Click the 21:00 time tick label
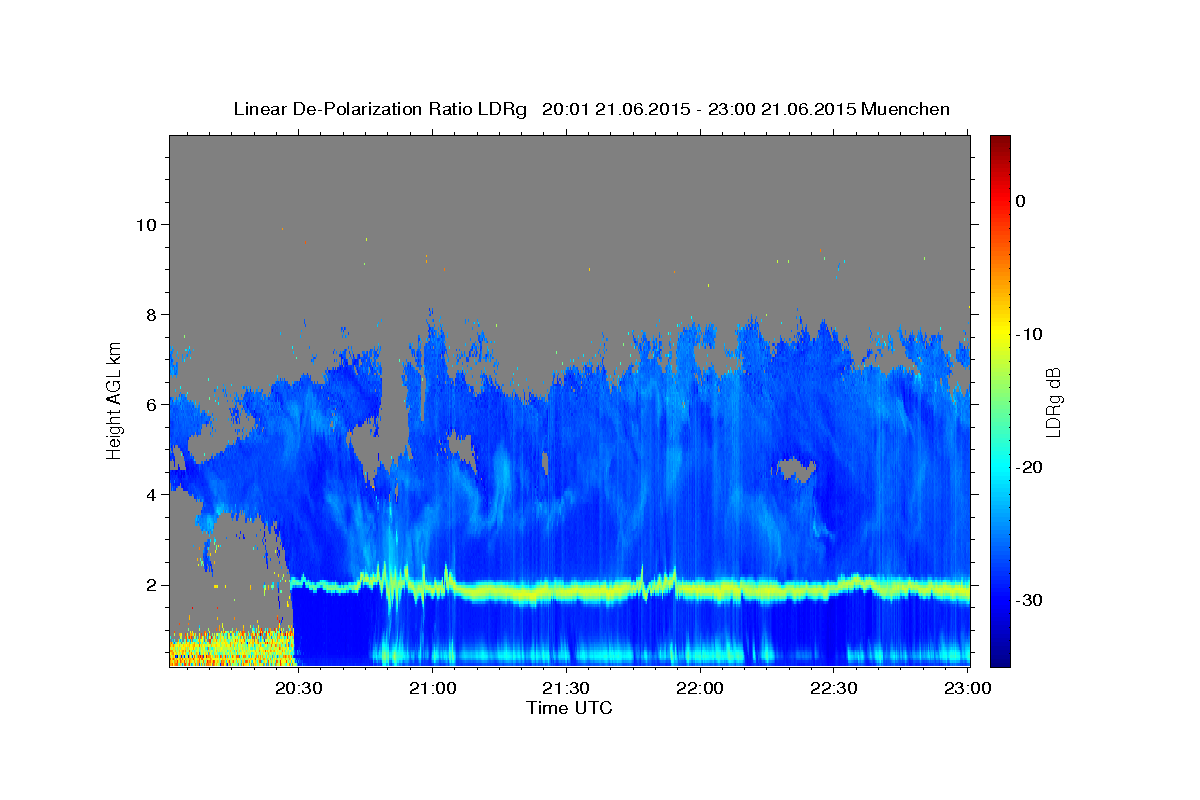The height and width of the screenshot is (800, 1200). 432,689
